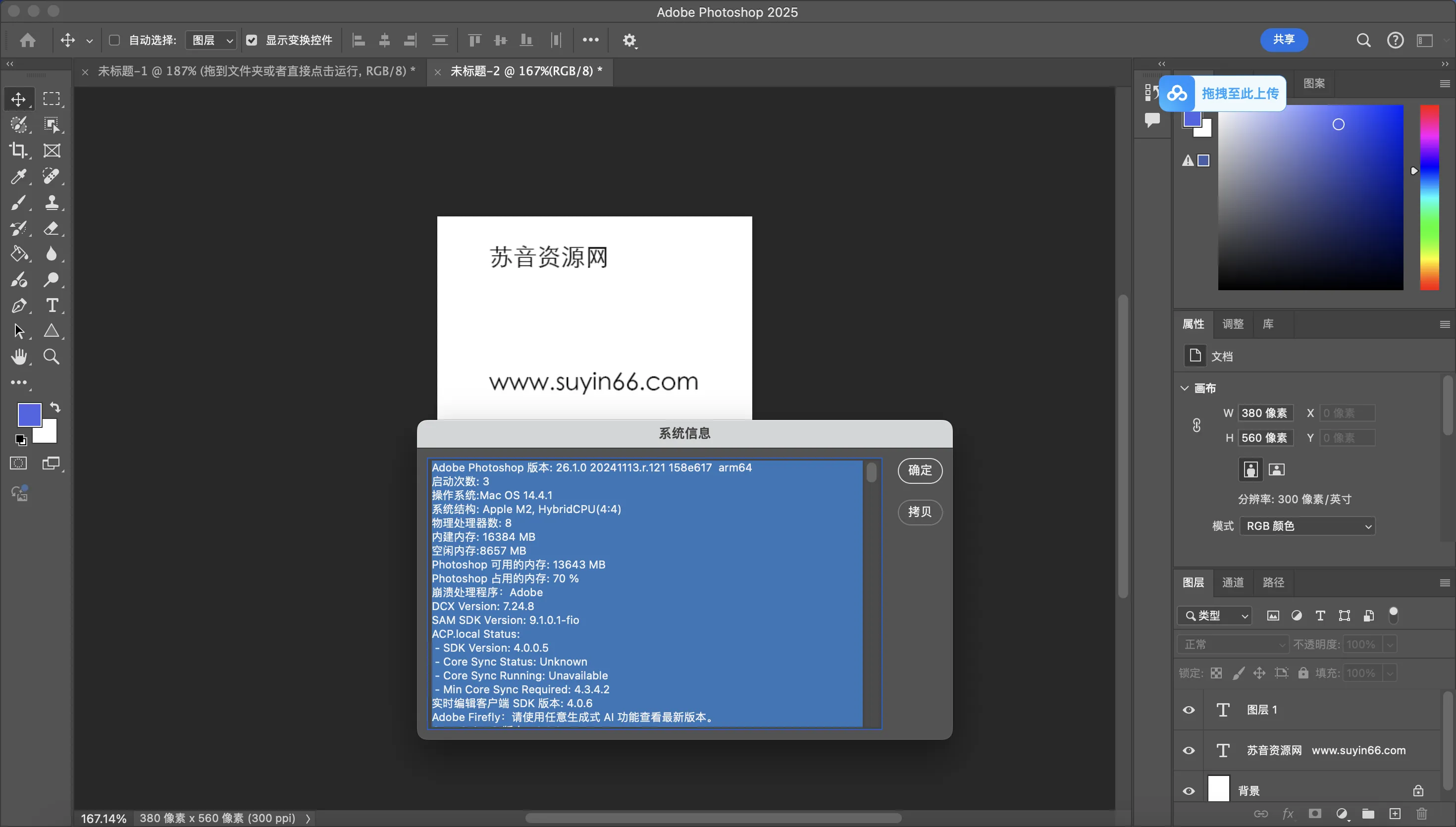Select the Move tool
This screenshot has height=827, width=1456.
[19, 99]
